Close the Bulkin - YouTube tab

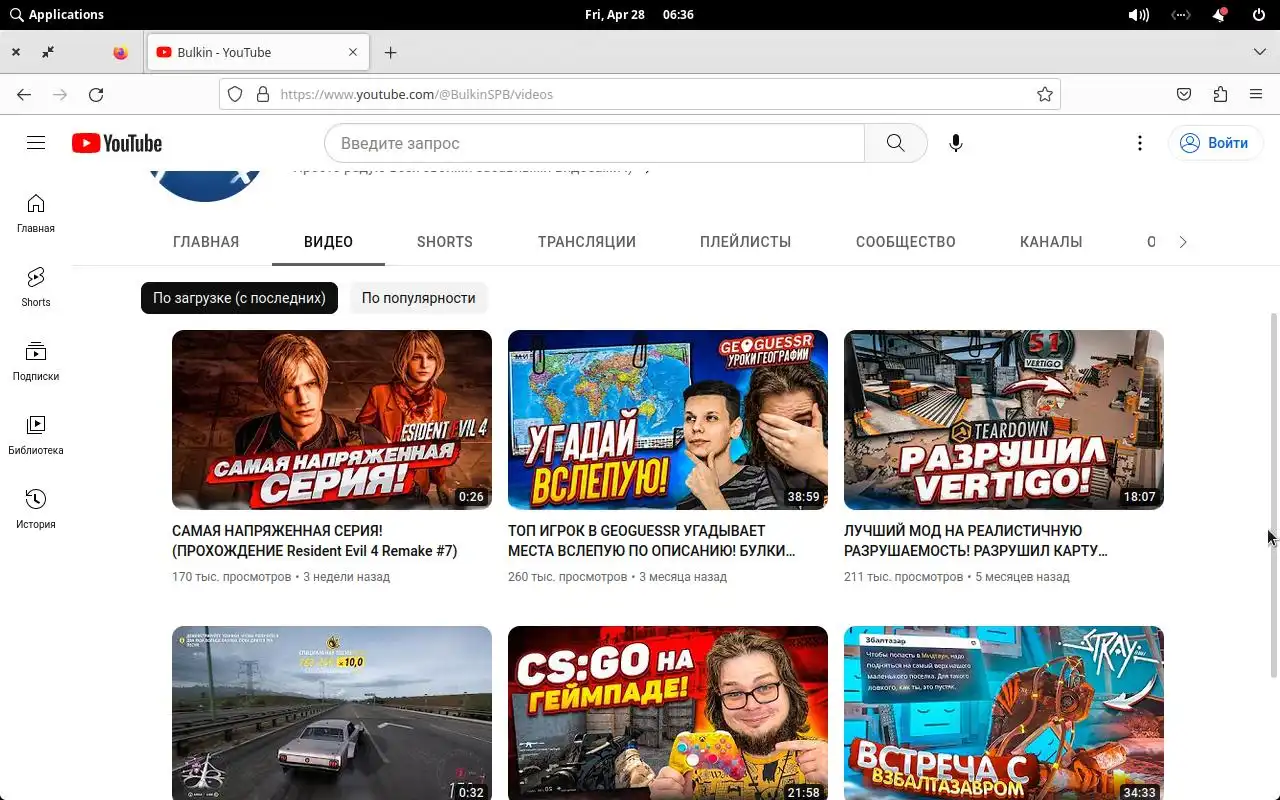353,52
